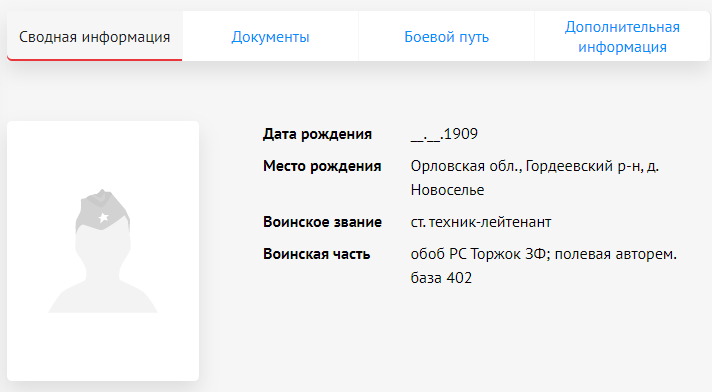712x392 pixels.
Task: Click the Место рождения label
Action: [322, 166]
